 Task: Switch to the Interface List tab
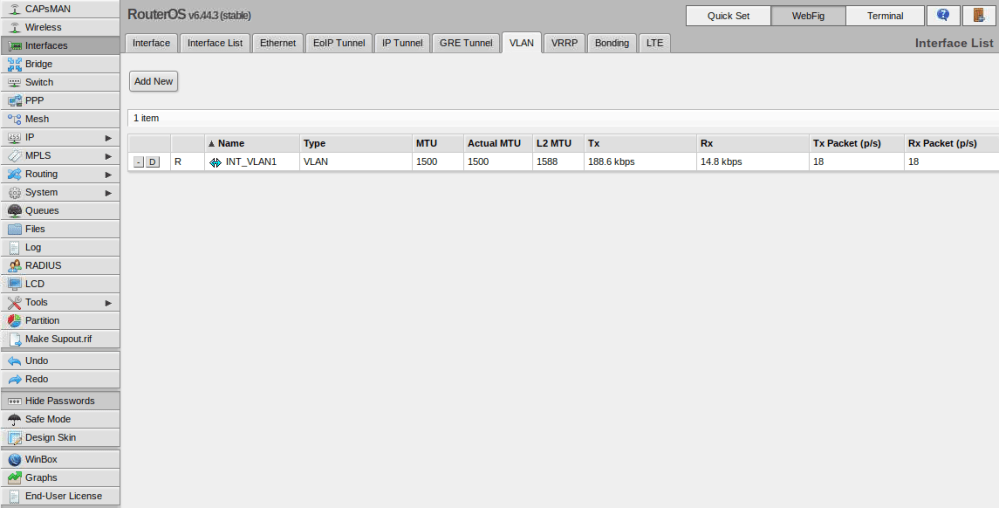215,43
